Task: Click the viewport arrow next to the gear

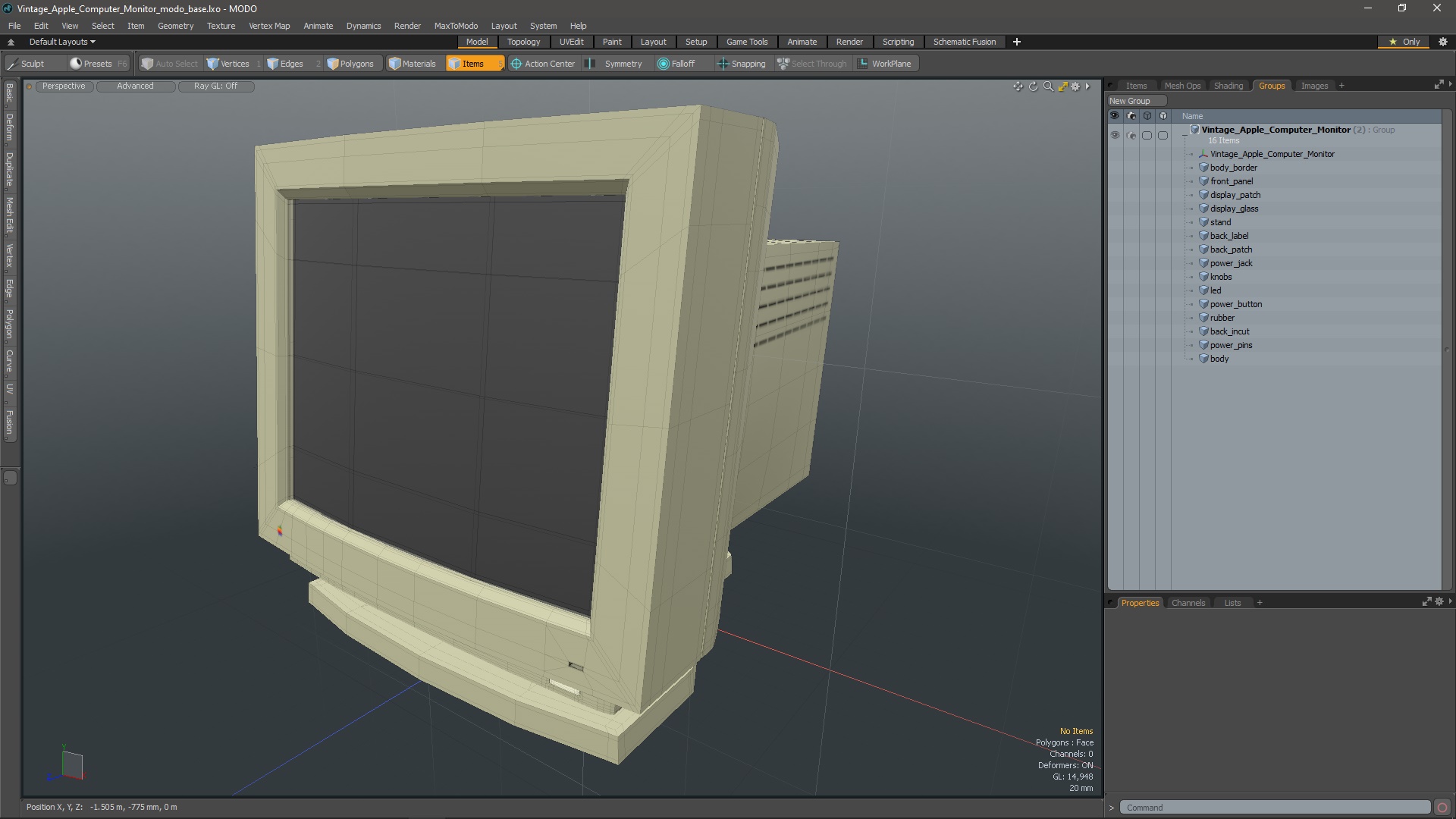Action: point(1087,86)
